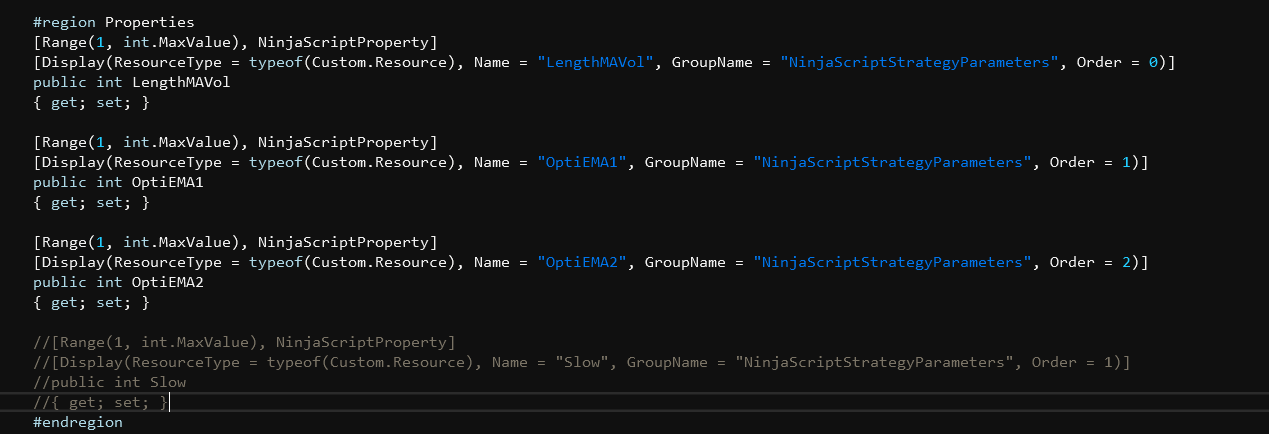1269x434 pixels.
Task: Click "{ get; set; }" below OptiEMA2 declaration
Action: [91, 302]
